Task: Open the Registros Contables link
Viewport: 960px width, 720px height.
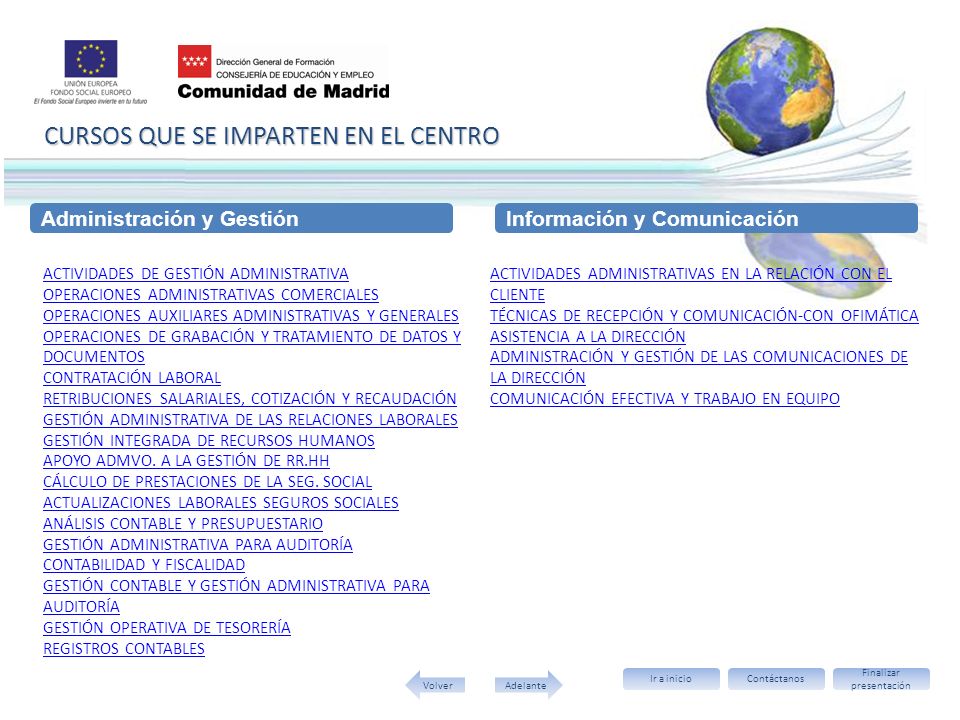Action: [124, 648]
